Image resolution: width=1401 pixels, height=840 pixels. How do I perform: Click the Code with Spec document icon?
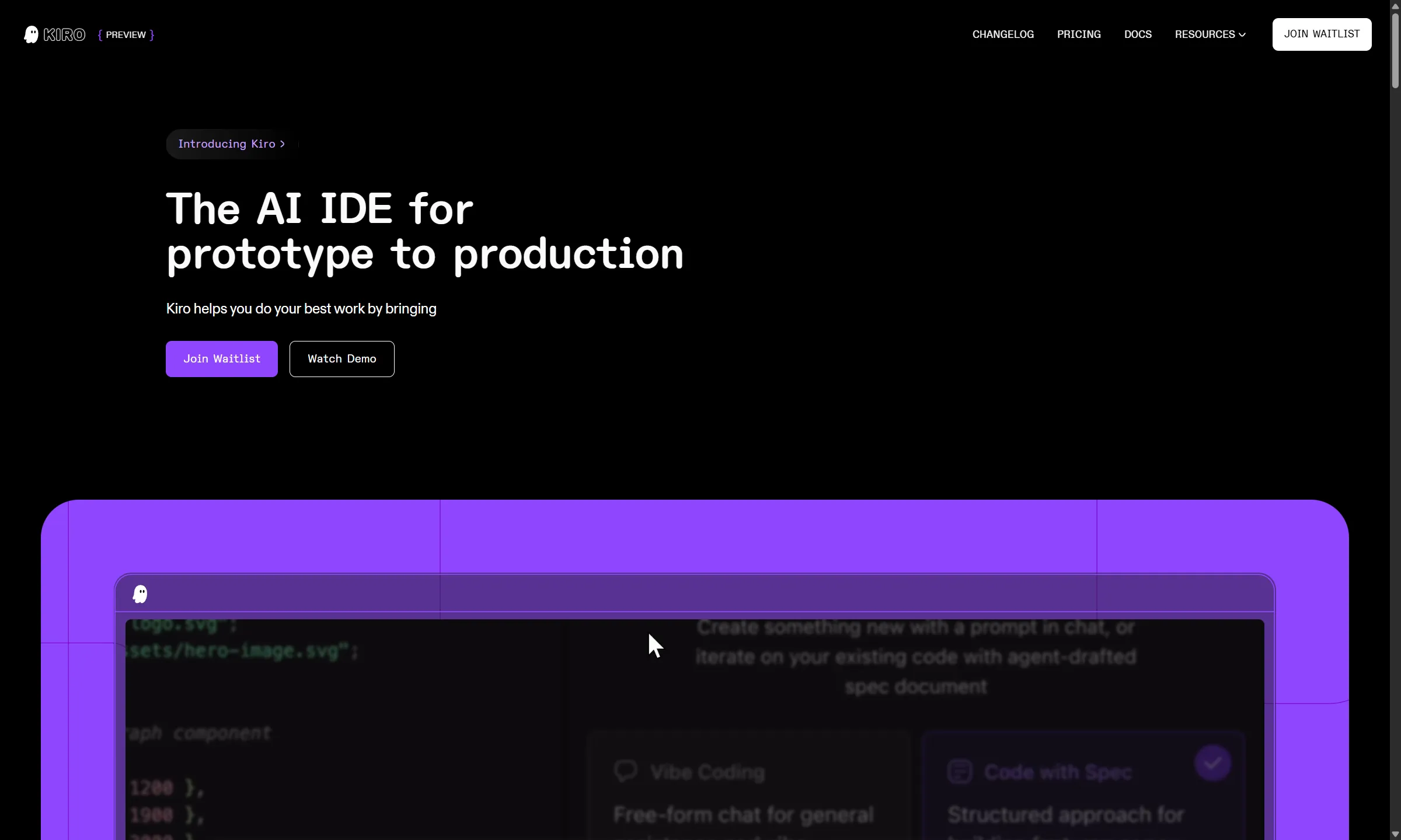coord(960,772)
